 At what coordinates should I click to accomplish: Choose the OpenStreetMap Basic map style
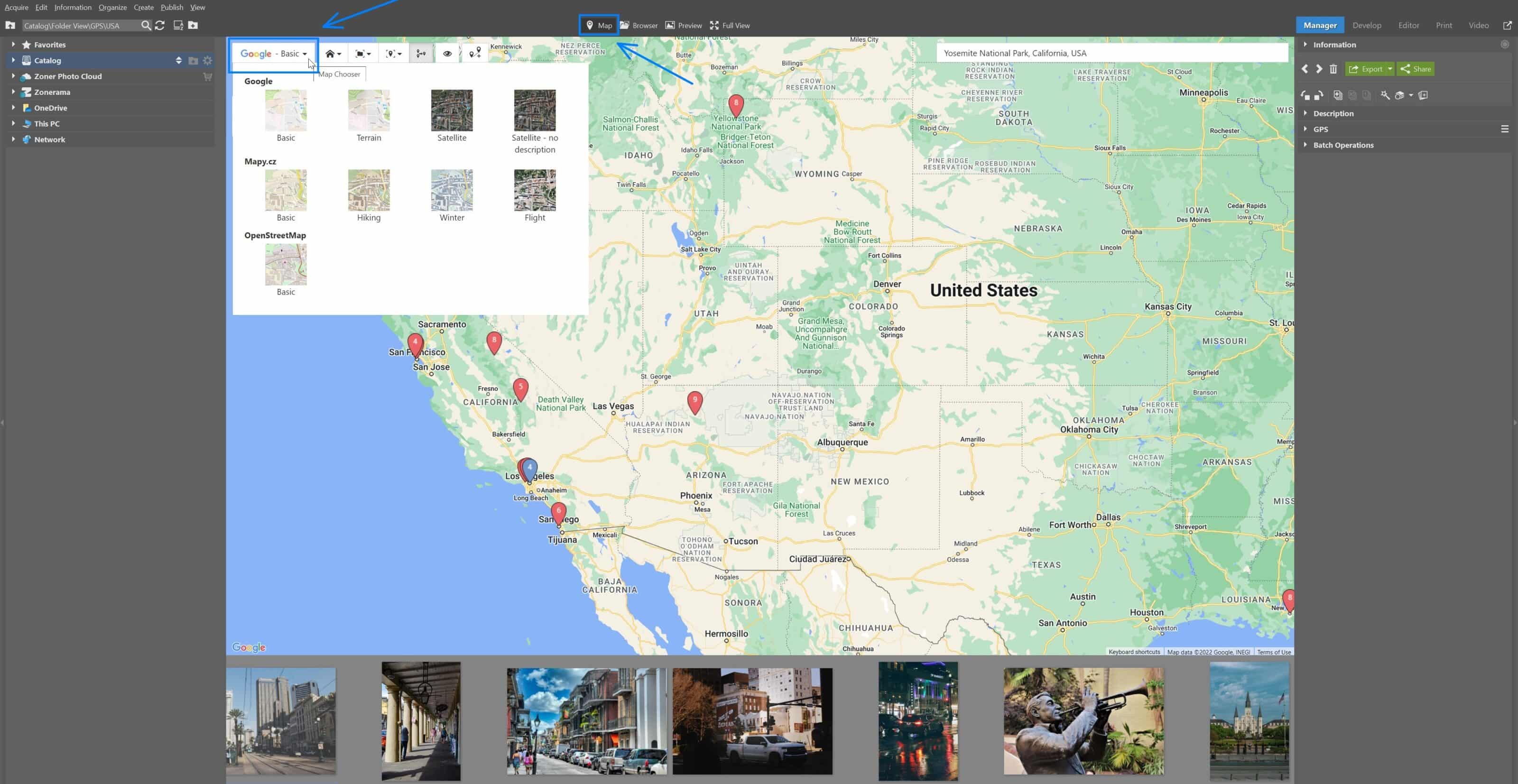pyautogui.click(x=286, y=270)
